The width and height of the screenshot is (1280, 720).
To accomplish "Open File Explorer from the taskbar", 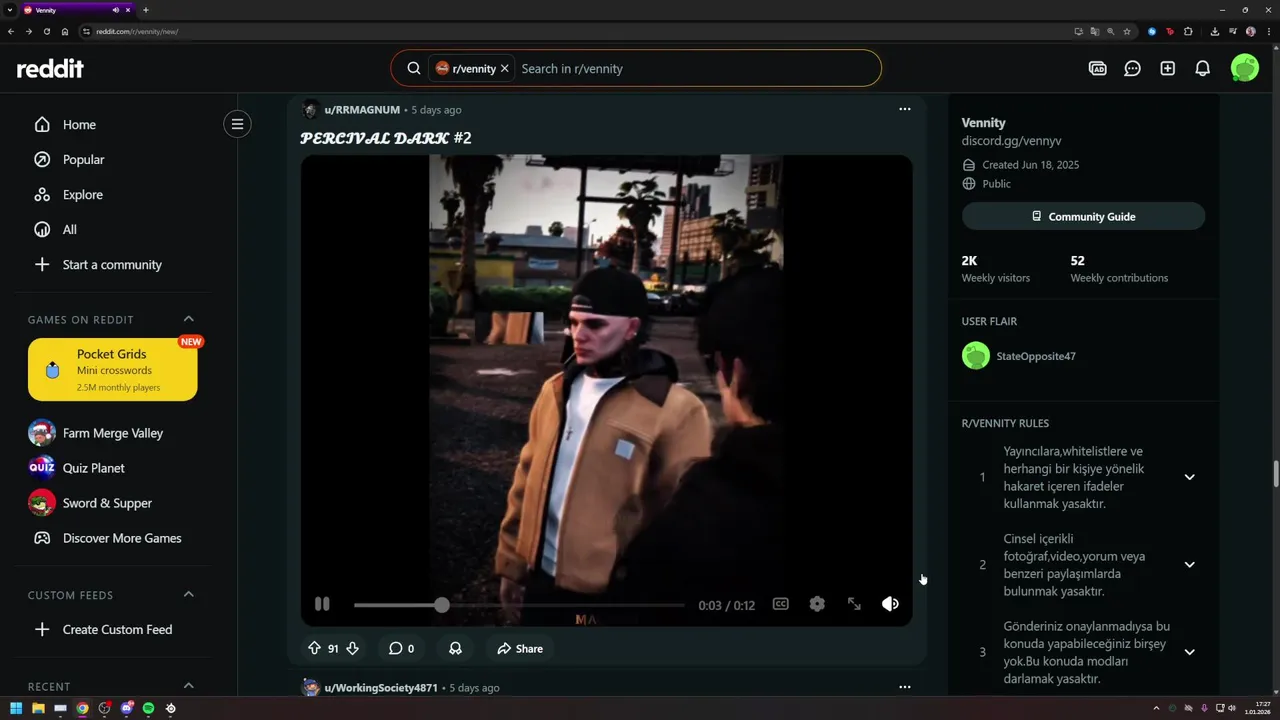I will pos(38,708).
